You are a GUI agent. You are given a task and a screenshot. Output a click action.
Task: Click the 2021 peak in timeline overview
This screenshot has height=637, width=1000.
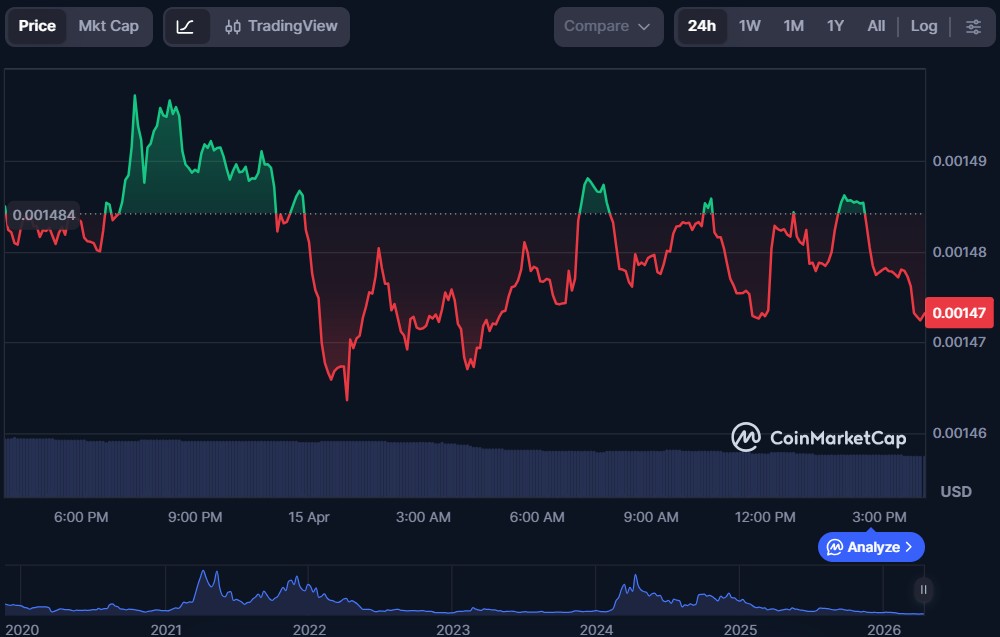205,578
